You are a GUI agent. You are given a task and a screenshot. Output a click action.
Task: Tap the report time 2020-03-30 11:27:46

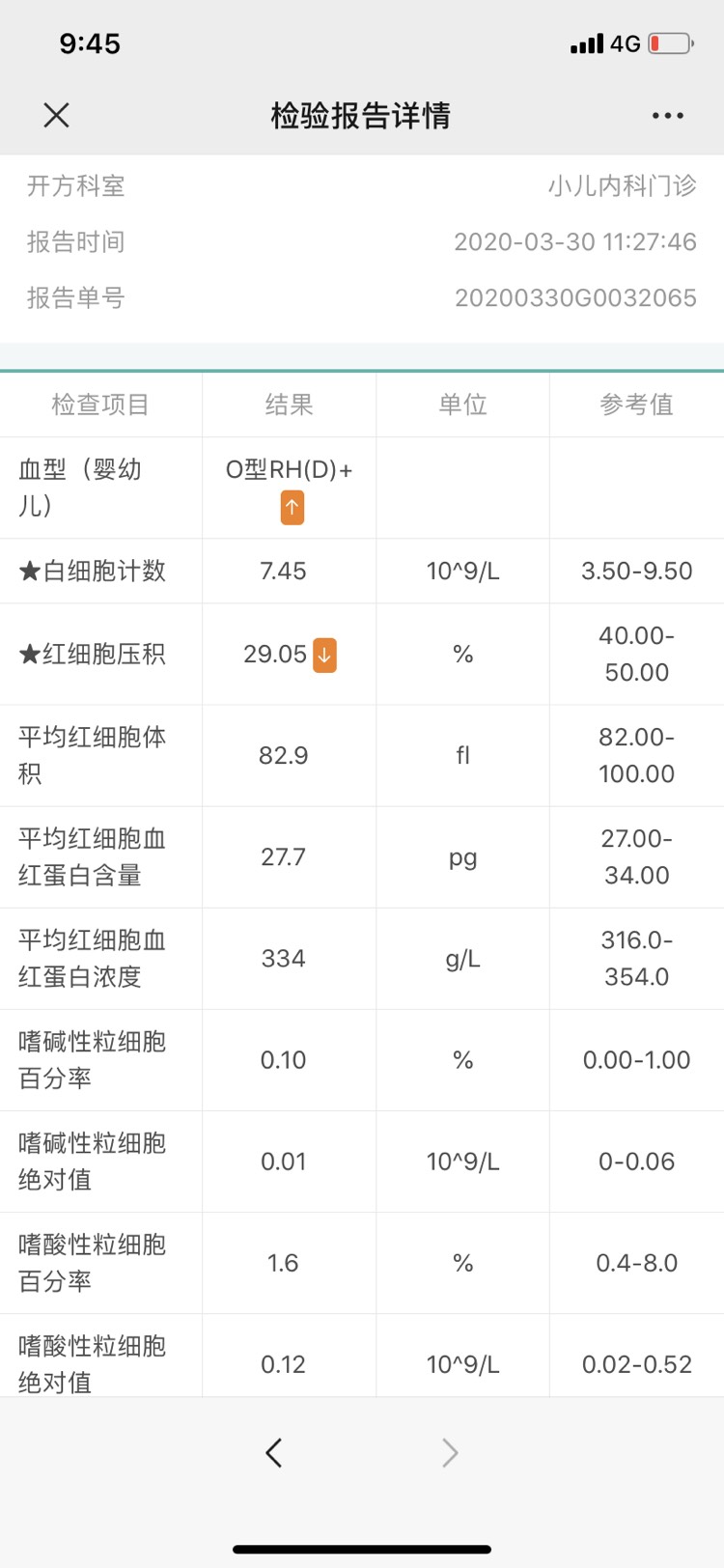tap(575, 241)
